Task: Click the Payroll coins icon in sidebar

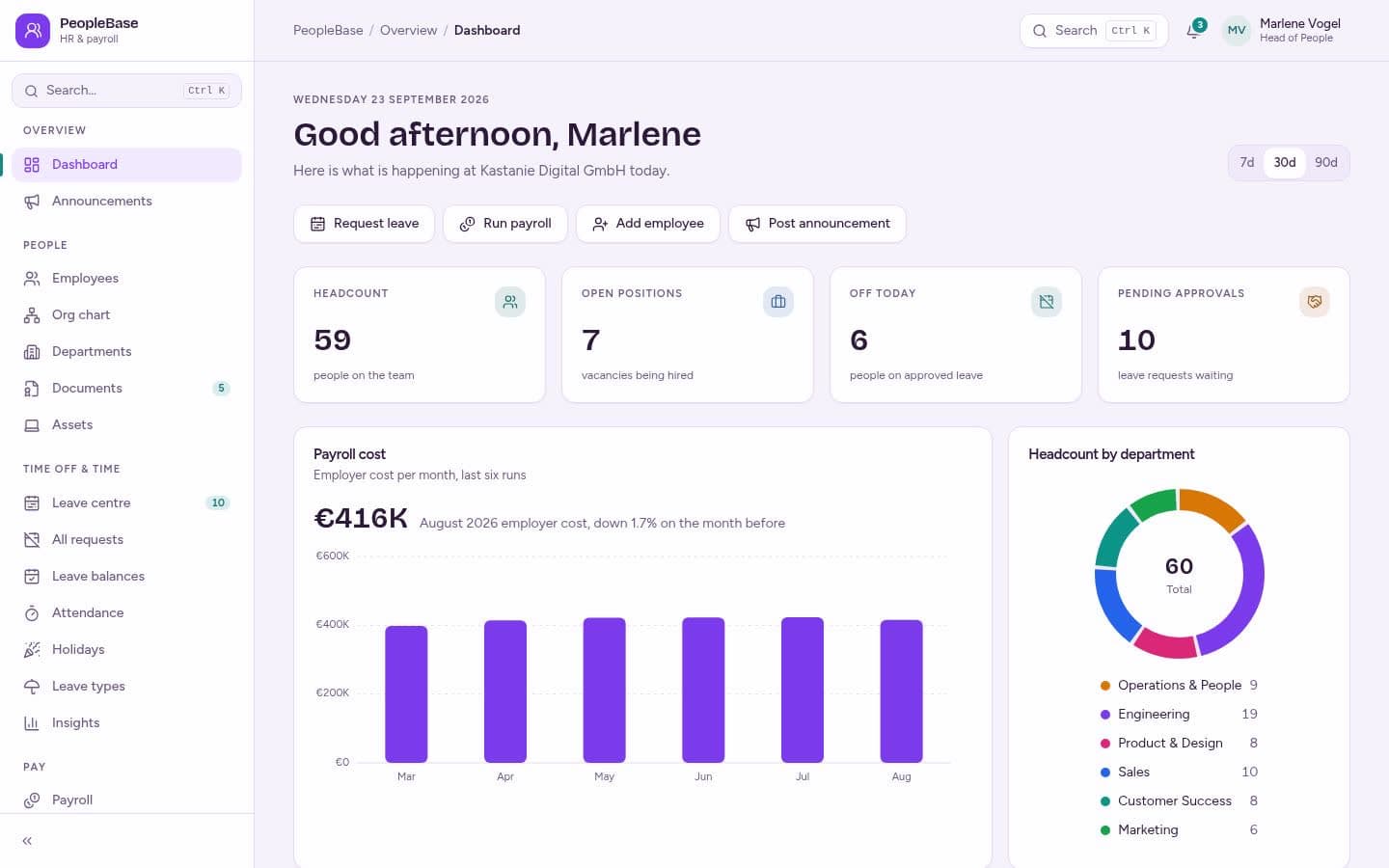Action: [x=32, y=800]
